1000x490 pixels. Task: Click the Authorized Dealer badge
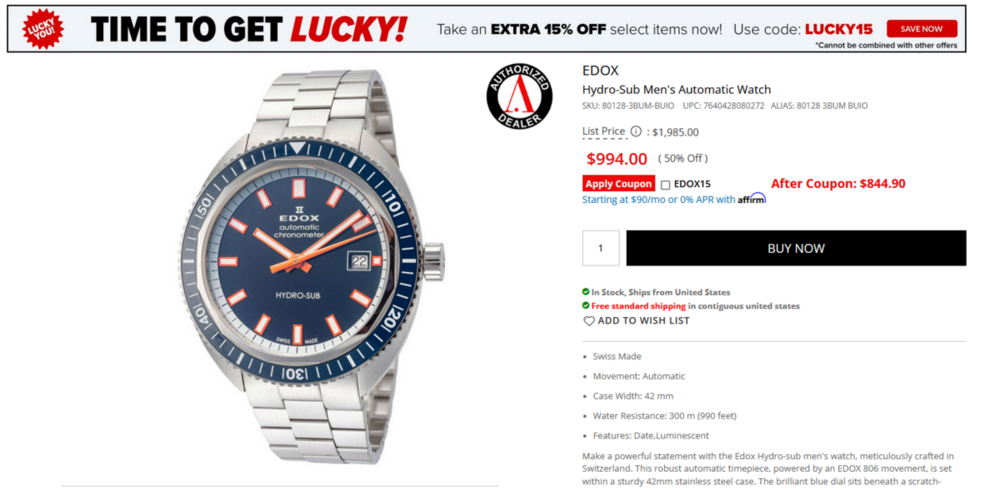pos(519,96)
